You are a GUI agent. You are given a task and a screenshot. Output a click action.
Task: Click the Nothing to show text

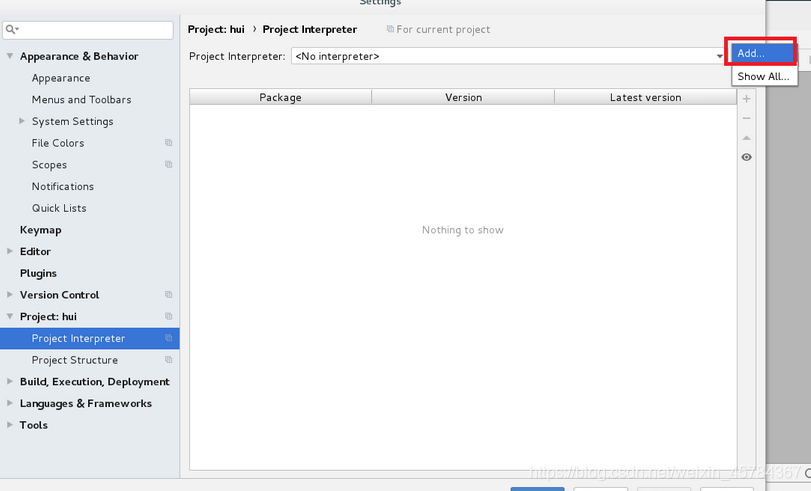[463, 230]
